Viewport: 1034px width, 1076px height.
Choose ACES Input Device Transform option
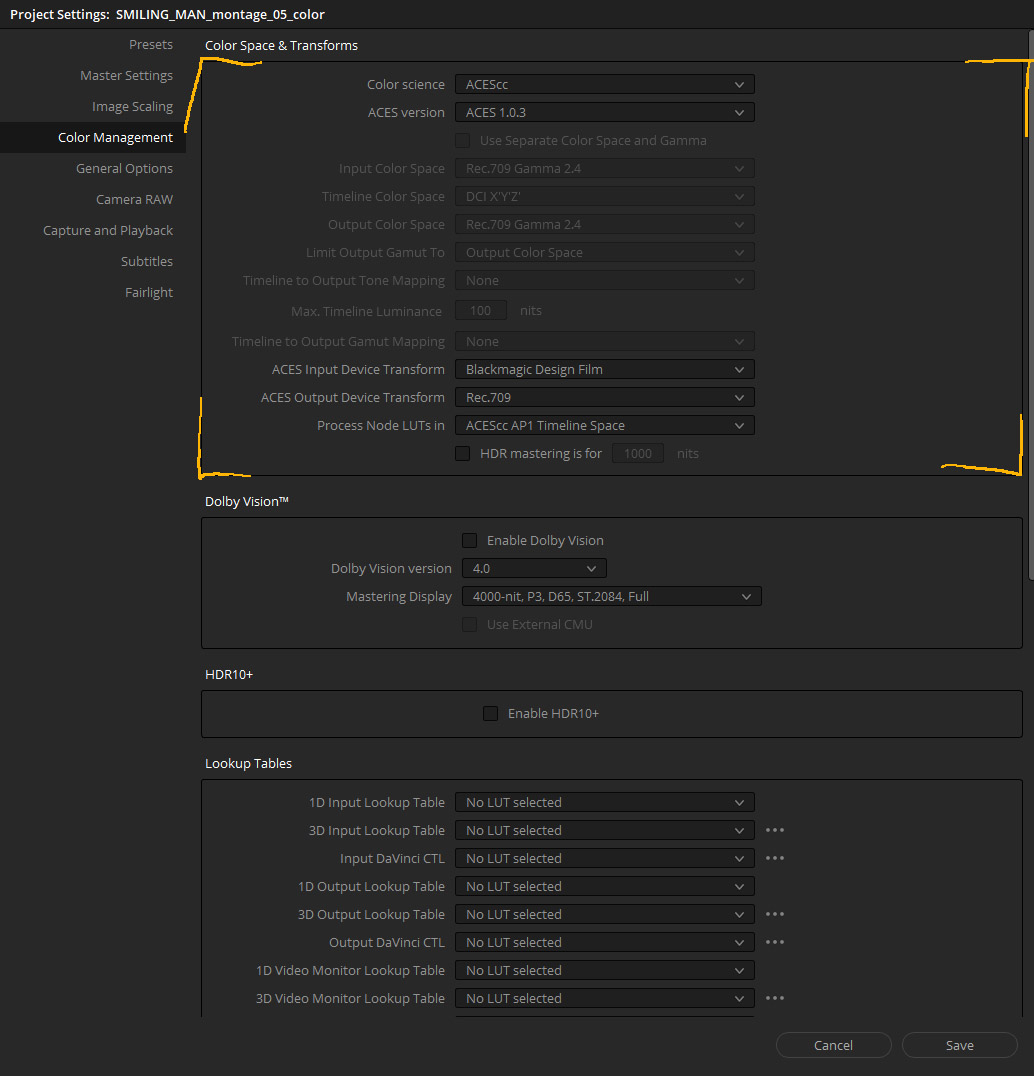click(x=604, y=369)
